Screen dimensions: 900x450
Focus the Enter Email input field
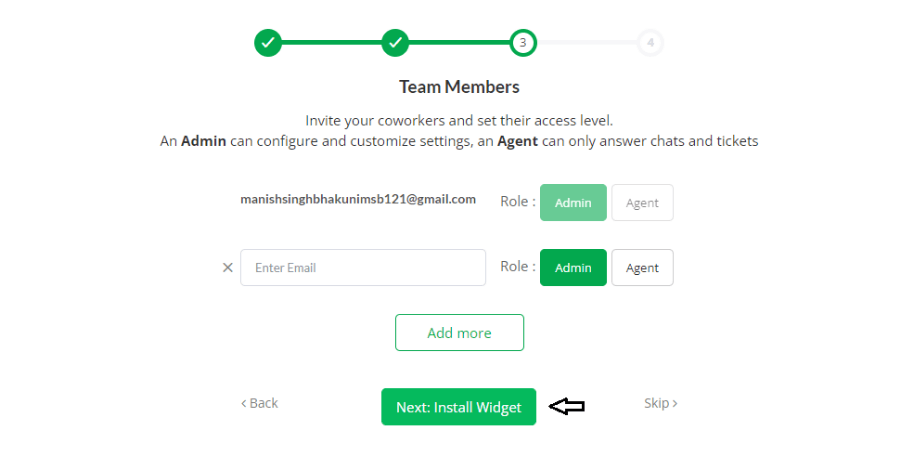[363, 267]
